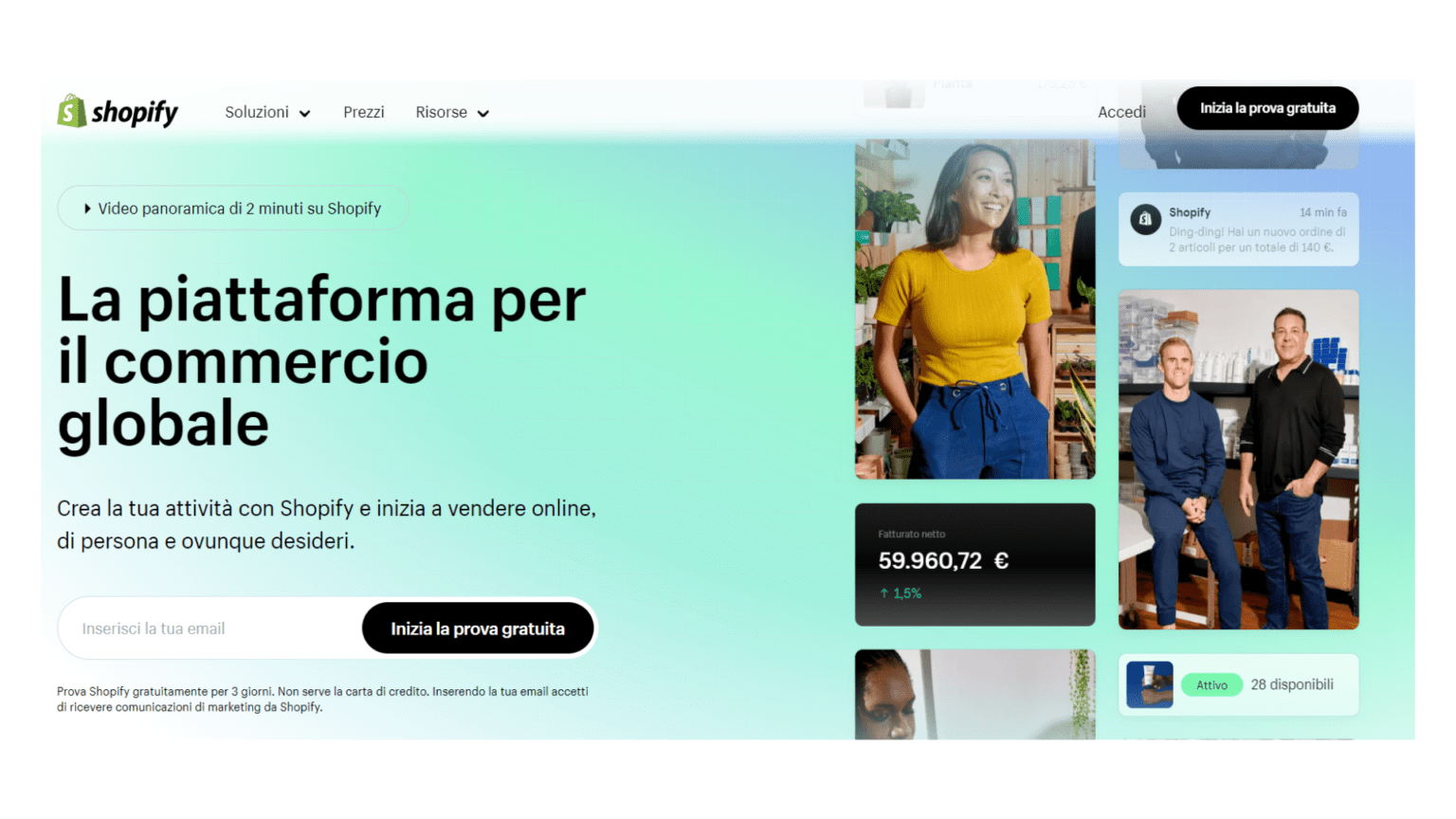This screenshot has width=1456, height=819.
Task: Open the Risorse menu
Action: coord(452,112)
